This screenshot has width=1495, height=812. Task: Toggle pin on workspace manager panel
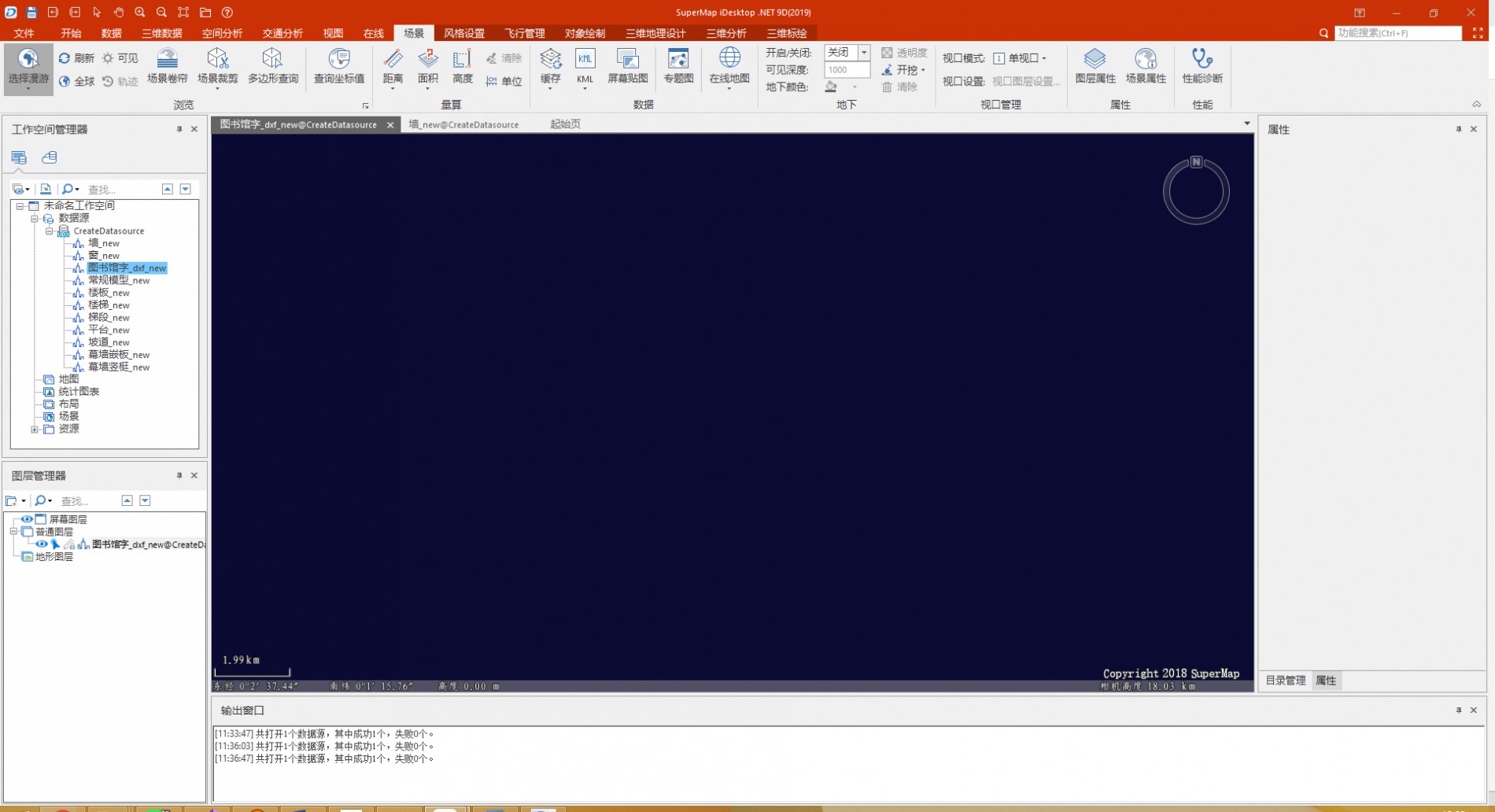coord(179,129)
